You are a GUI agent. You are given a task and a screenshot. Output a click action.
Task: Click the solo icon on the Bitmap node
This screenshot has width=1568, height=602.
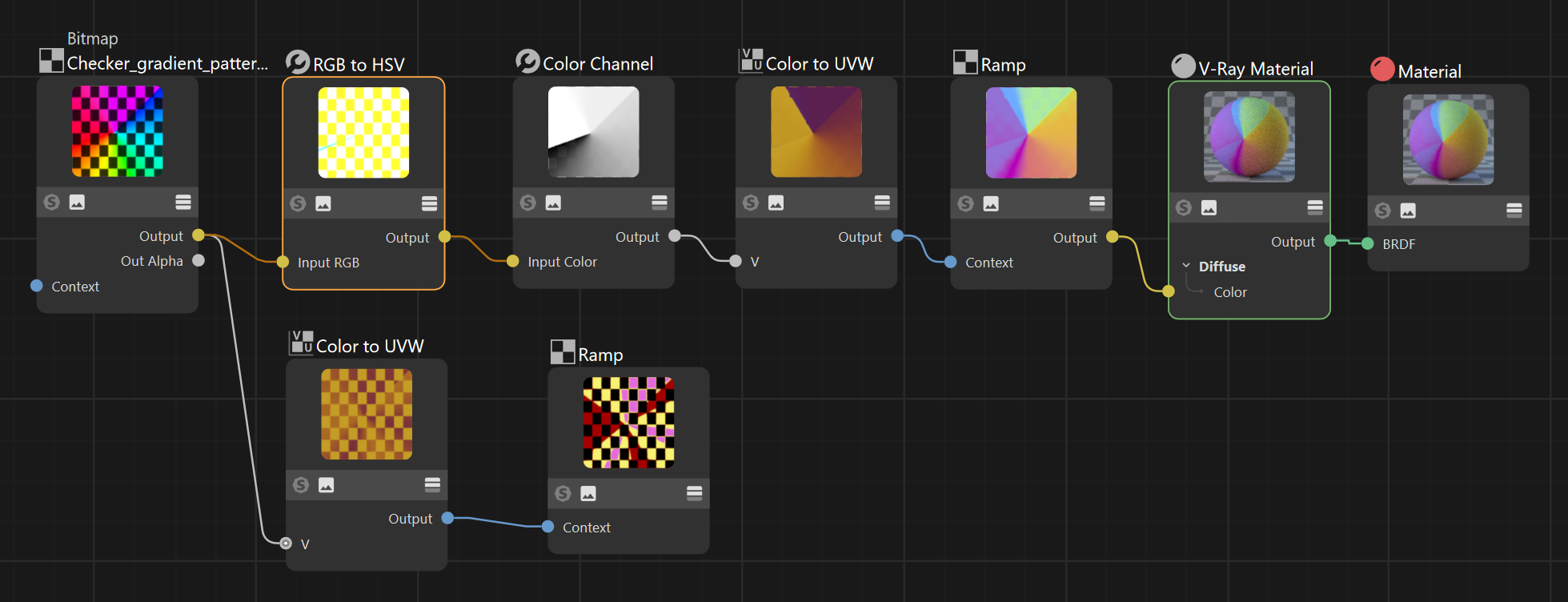[x=52, y=203]
